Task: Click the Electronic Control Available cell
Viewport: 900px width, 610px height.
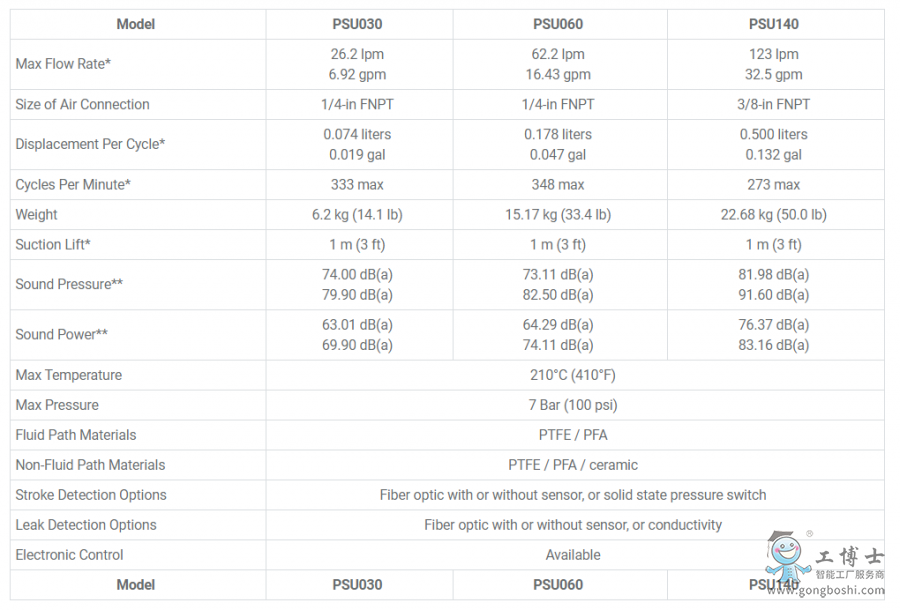Action: [573, 555]
